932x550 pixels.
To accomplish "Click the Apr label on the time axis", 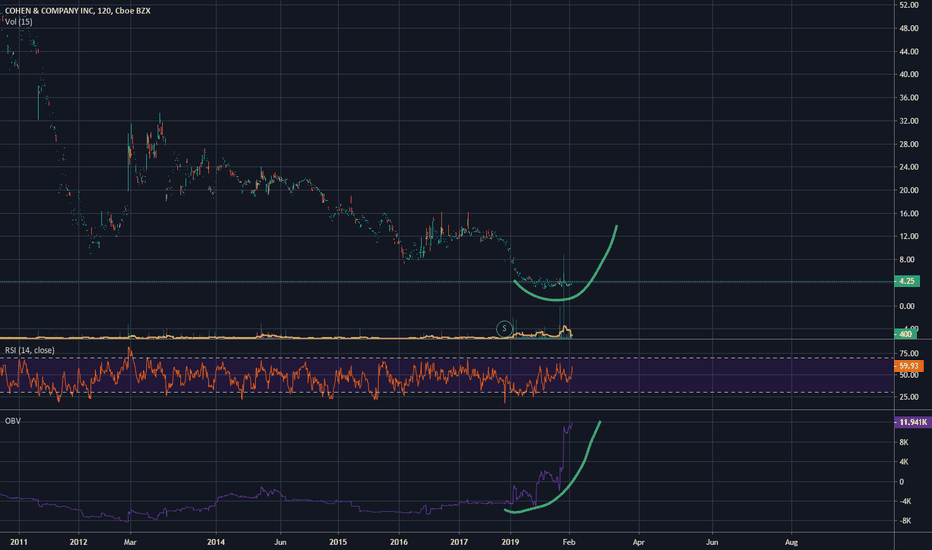I will point(638,542).
